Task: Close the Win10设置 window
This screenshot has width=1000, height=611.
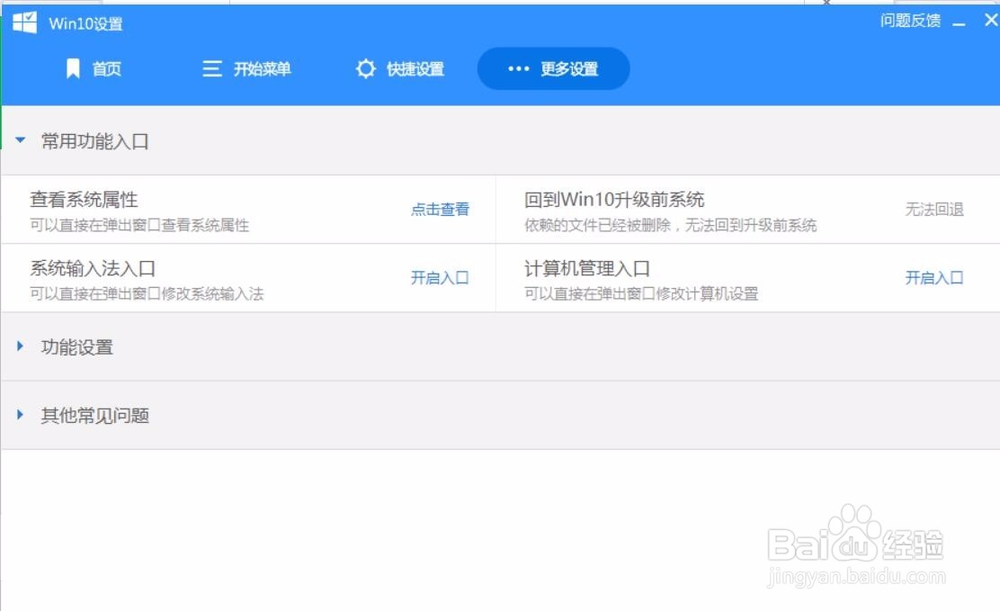Action: [x=991, y=20]
